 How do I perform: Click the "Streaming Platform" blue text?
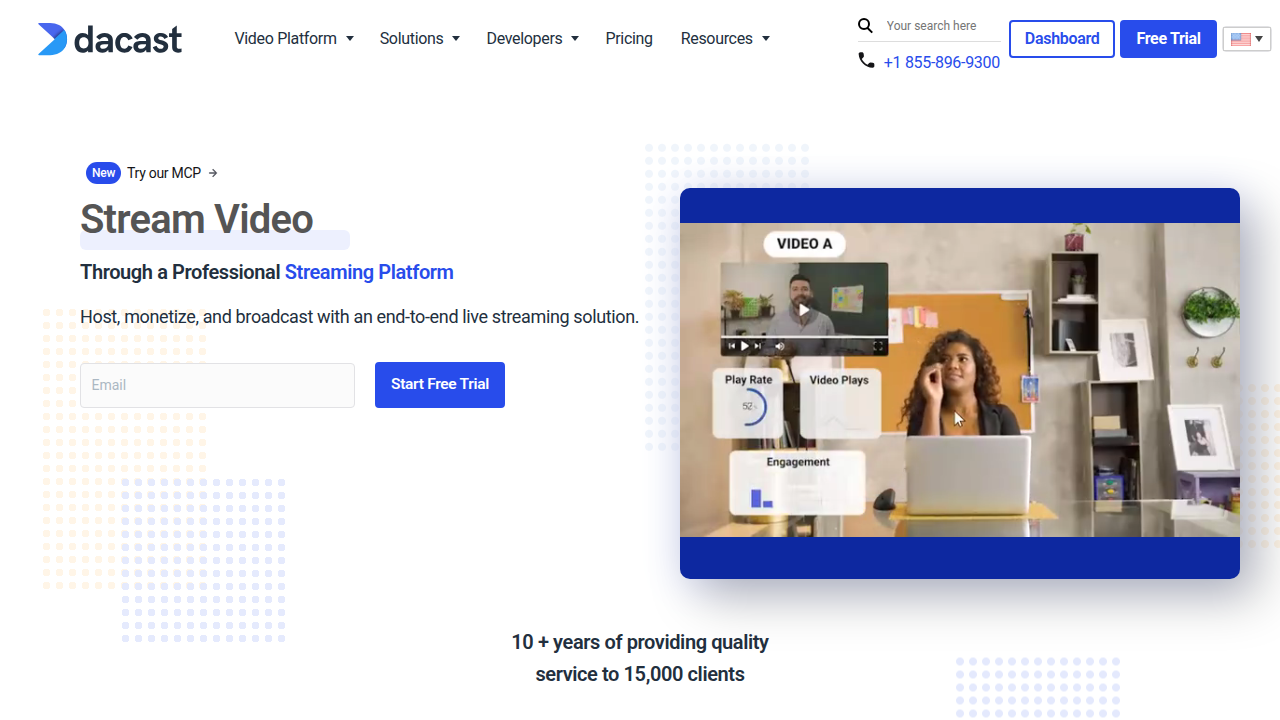(x=369, y=272)
